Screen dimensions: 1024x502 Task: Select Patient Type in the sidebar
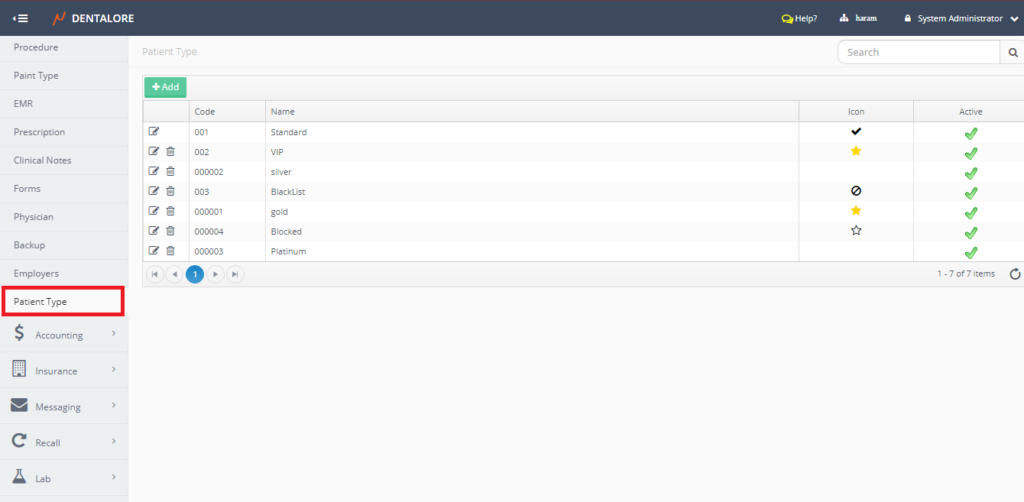coord(62,301)
